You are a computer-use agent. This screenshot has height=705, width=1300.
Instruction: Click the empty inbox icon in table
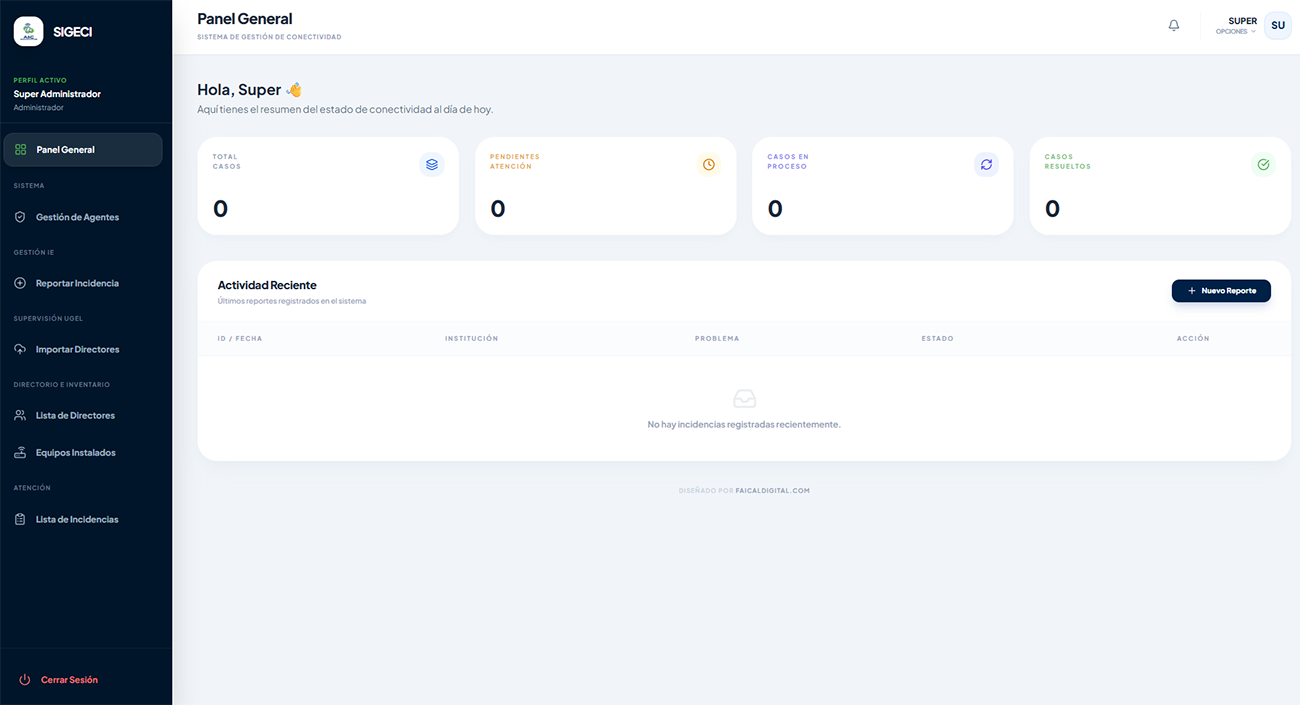tap(744, 399)
